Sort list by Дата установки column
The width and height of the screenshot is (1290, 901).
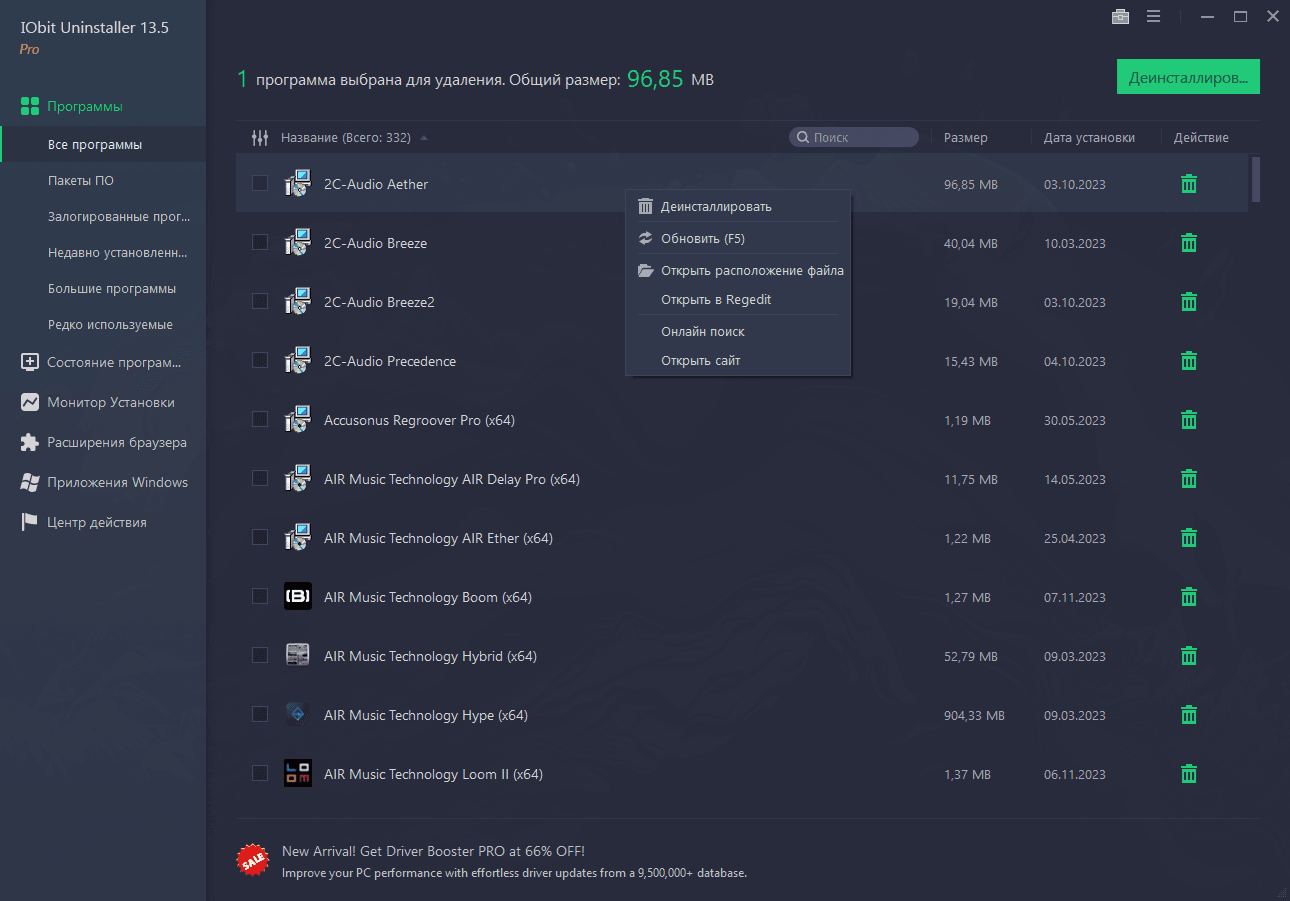(1089, 138)
